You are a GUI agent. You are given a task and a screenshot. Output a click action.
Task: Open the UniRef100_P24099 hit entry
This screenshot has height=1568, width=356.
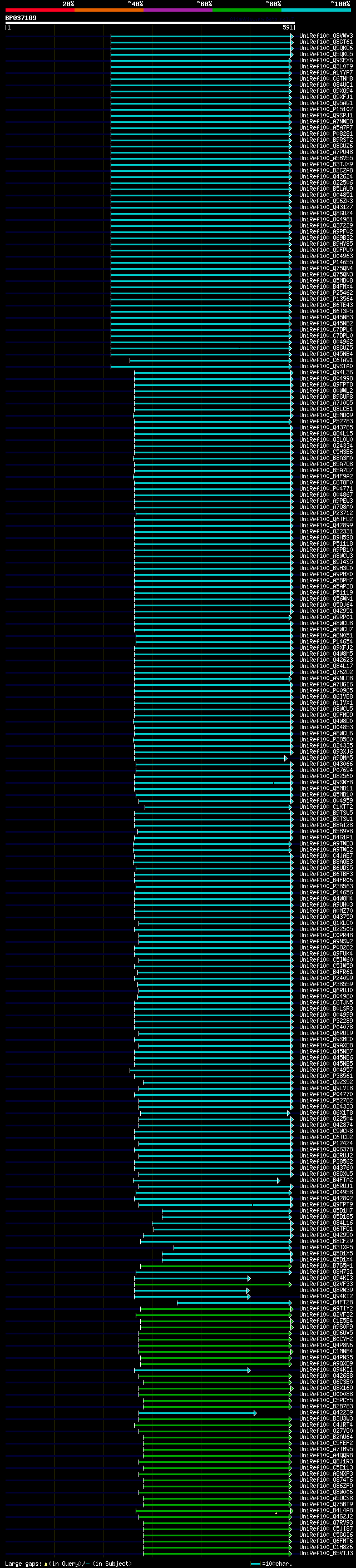click(x=325, y=978)
